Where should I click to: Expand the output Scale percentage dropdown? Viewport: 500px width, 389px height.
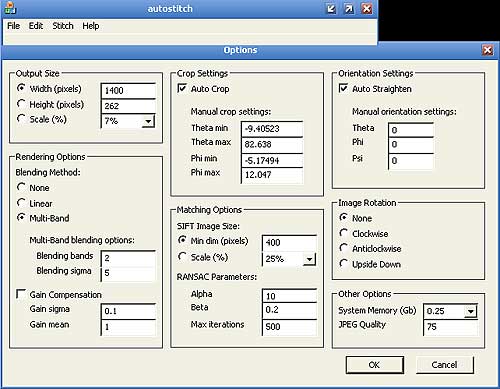[x=148, y=121]
